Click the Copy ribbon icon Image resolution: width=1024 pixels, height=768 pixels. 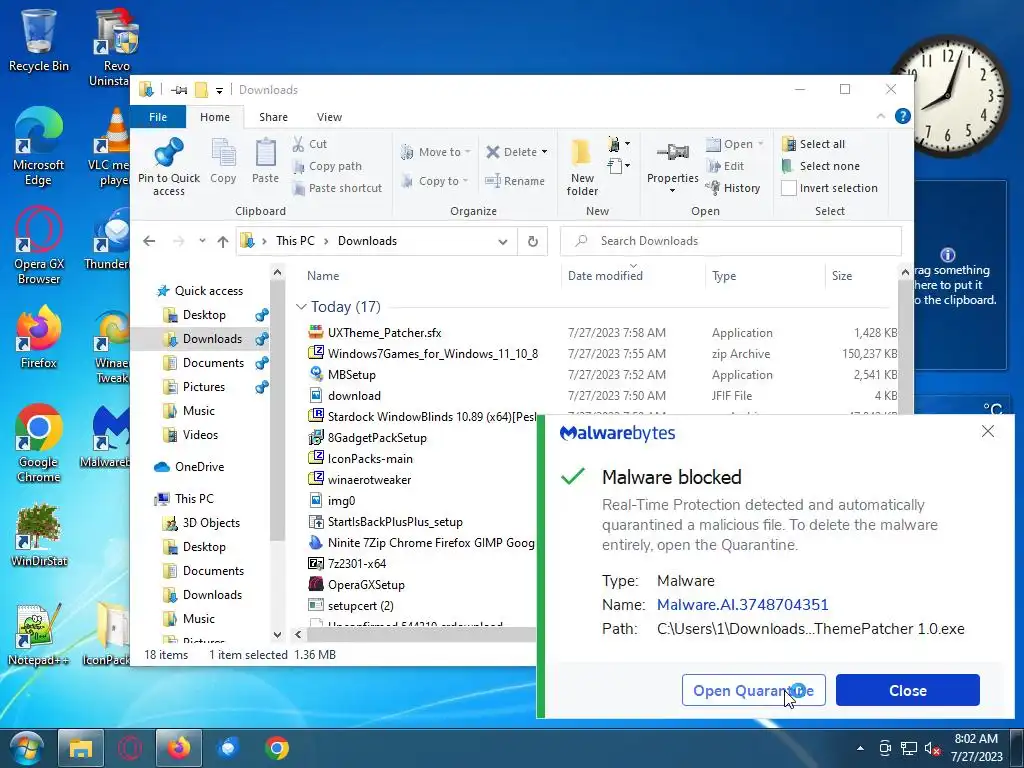pos(223,161)
